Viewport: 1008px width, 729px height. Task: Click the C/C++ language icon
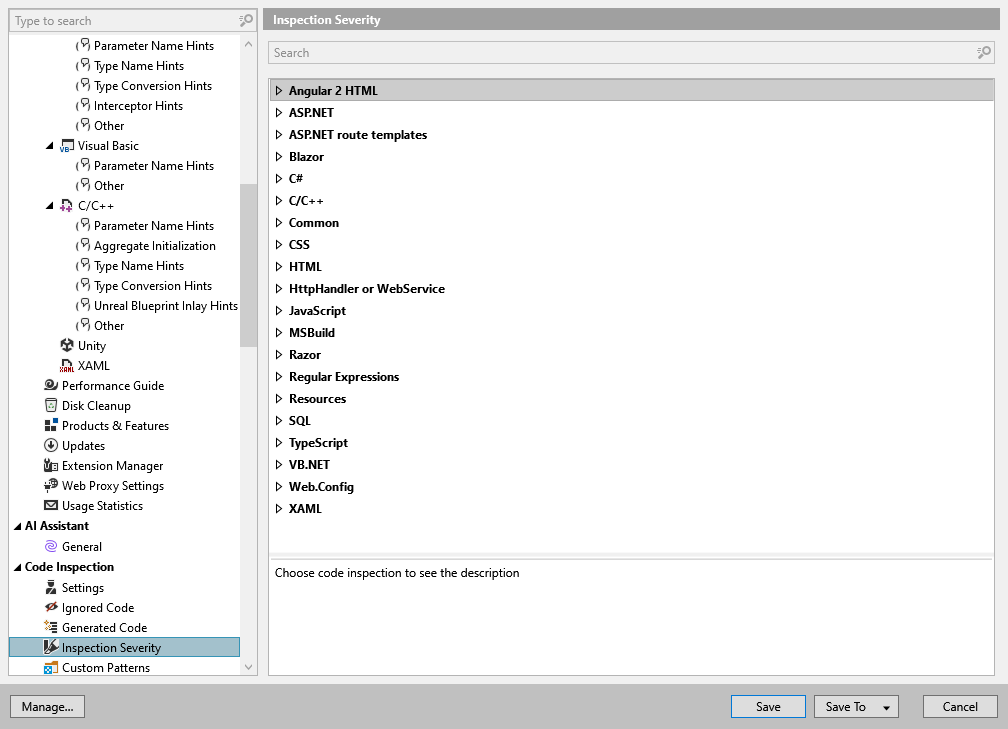point(66,206)
